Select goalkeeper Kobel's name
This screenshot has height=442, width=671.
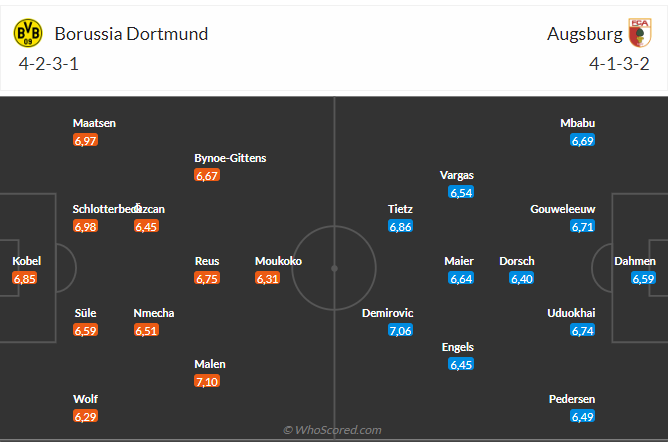point(26,261)
